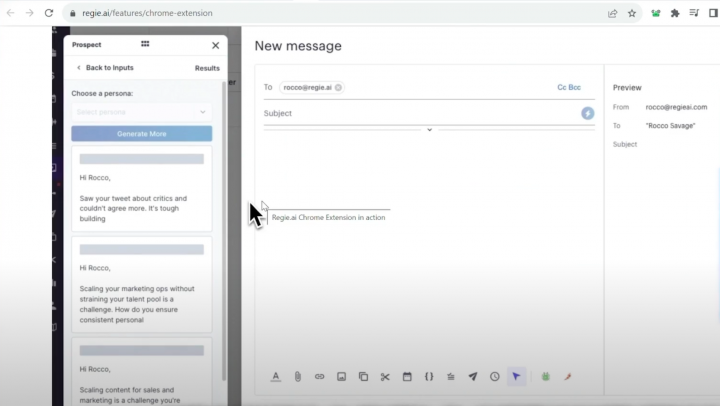Click the paper plane send icon
720x406 pixels.
click(x=473, y=377)
